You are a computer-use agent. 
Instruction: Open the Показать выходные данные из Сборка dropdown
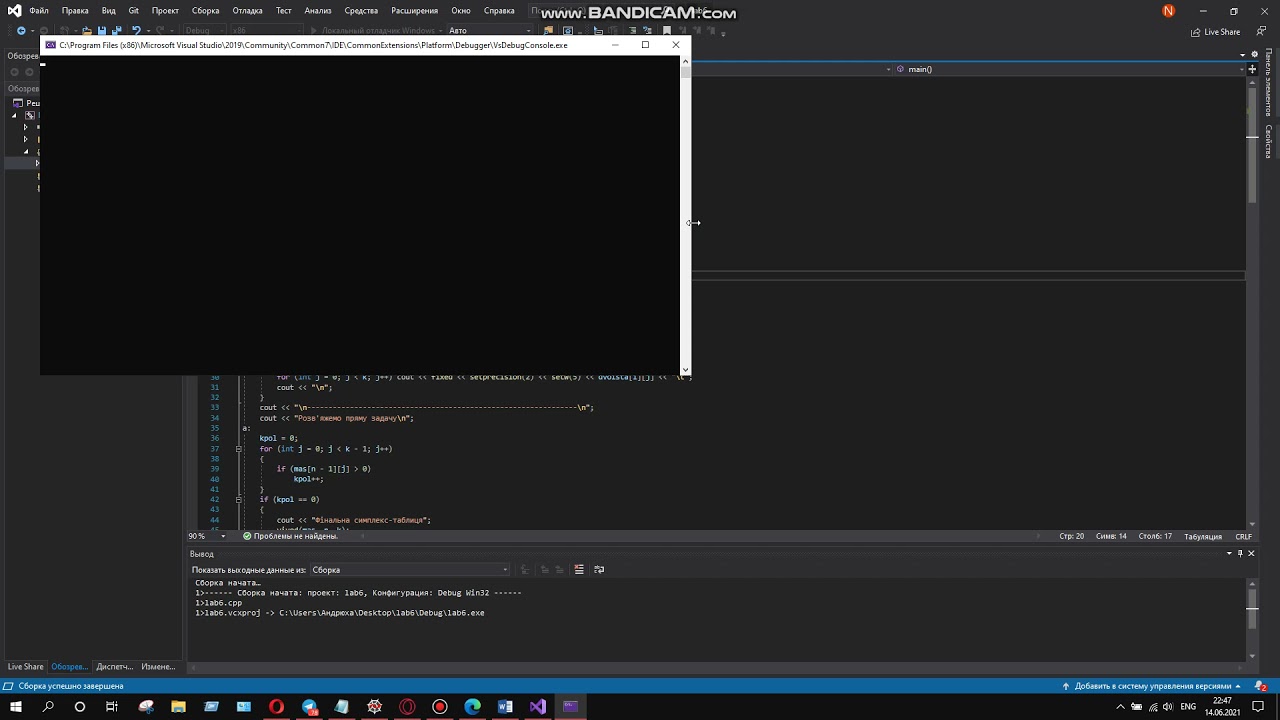[409, 570]
